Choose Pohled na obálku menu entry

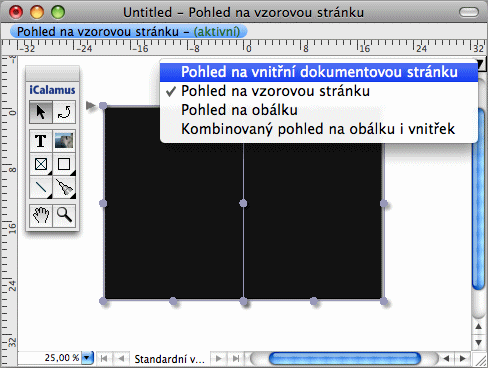tap(319, 110)
